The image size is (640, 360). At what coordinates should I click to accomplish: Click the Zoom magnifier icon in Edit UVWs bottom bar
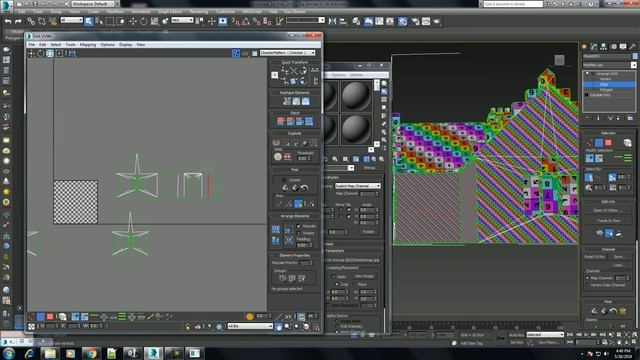[287, 327]
